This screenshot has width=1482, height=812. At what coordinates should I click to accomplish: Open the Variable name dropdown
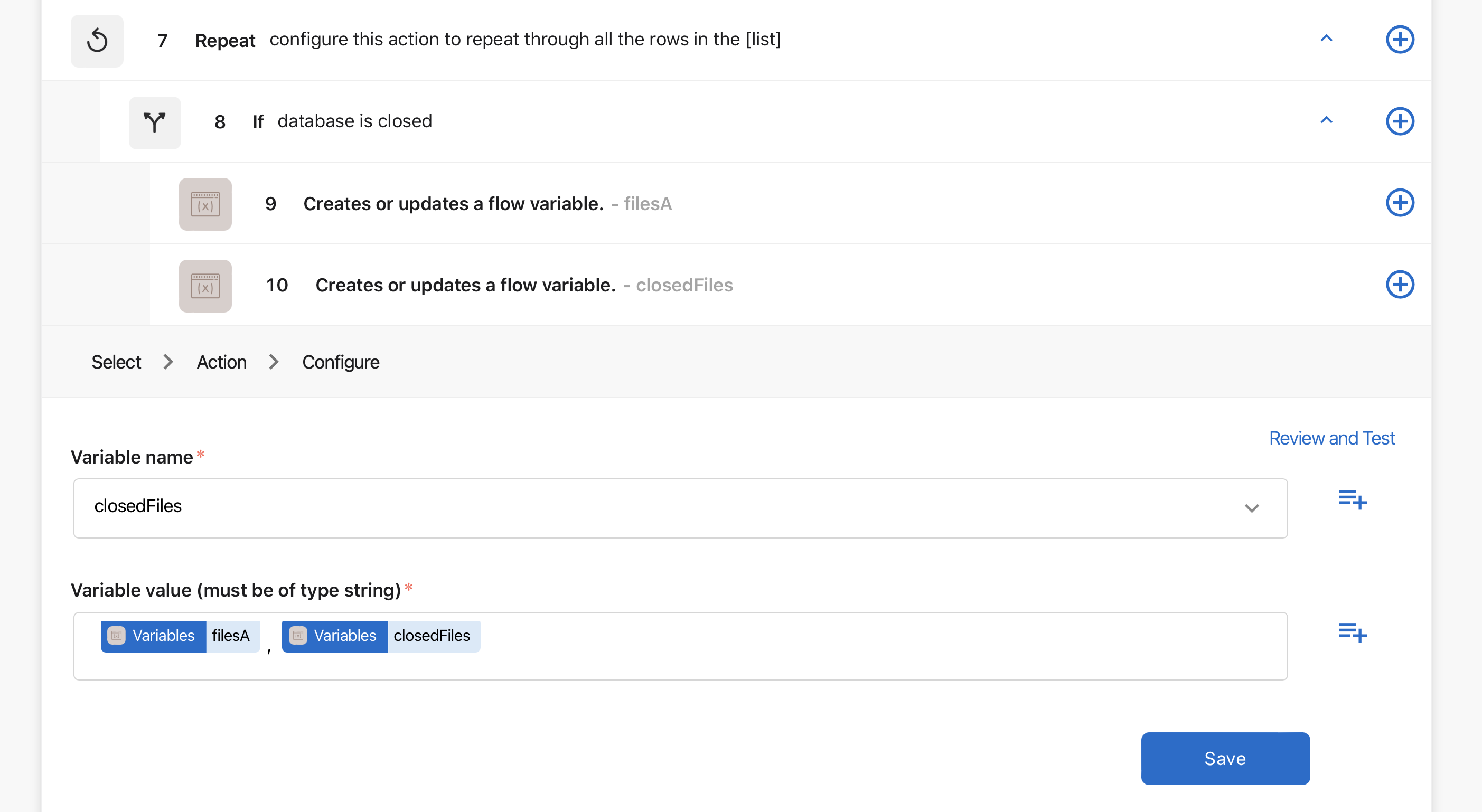pyautogui.click(x=1251, y=508)
